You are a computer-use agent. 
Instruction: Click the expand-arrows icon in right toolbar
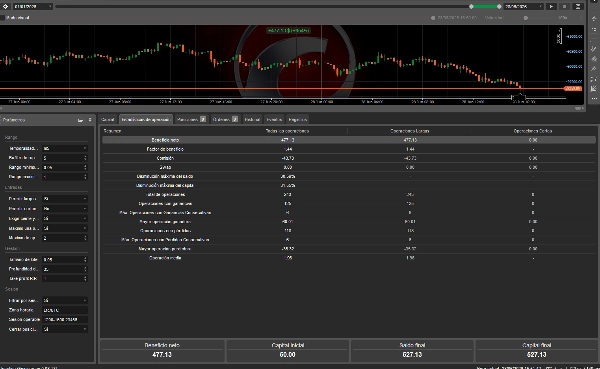coord(594,79)
